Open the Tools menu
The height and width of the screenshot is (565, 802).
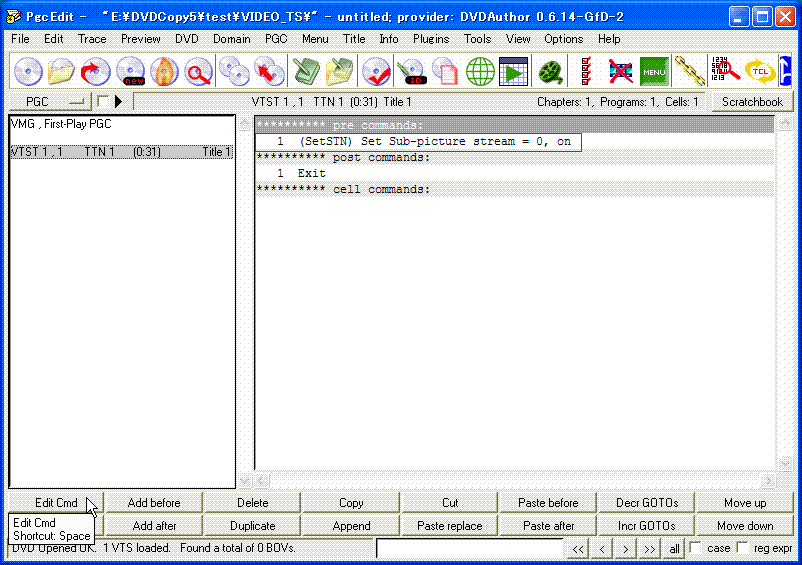(477, 39)
